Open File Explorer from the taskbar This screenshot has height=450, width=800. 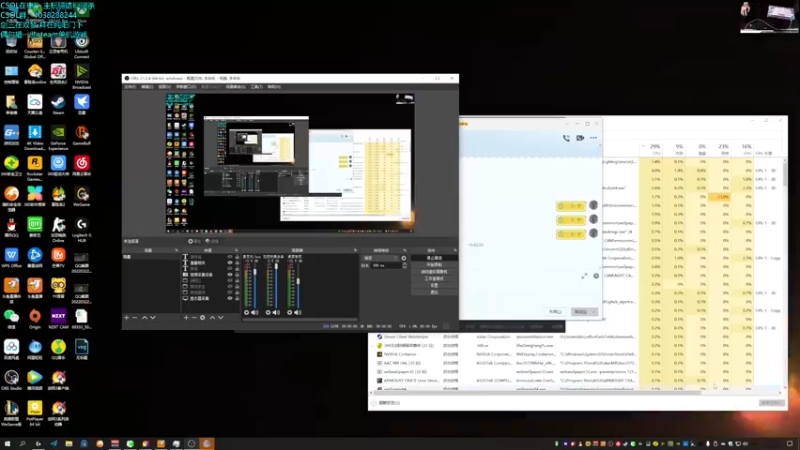tap(69, 444)
